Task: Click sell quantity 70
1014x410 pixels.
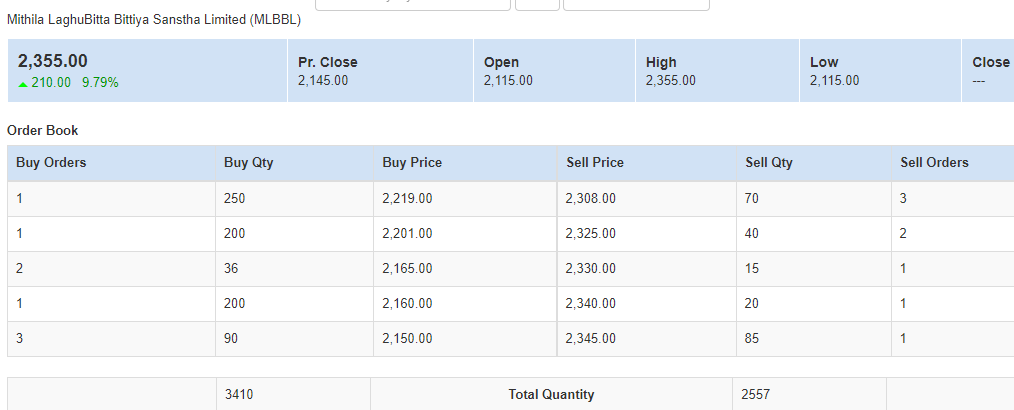Action: coord(752,199)
